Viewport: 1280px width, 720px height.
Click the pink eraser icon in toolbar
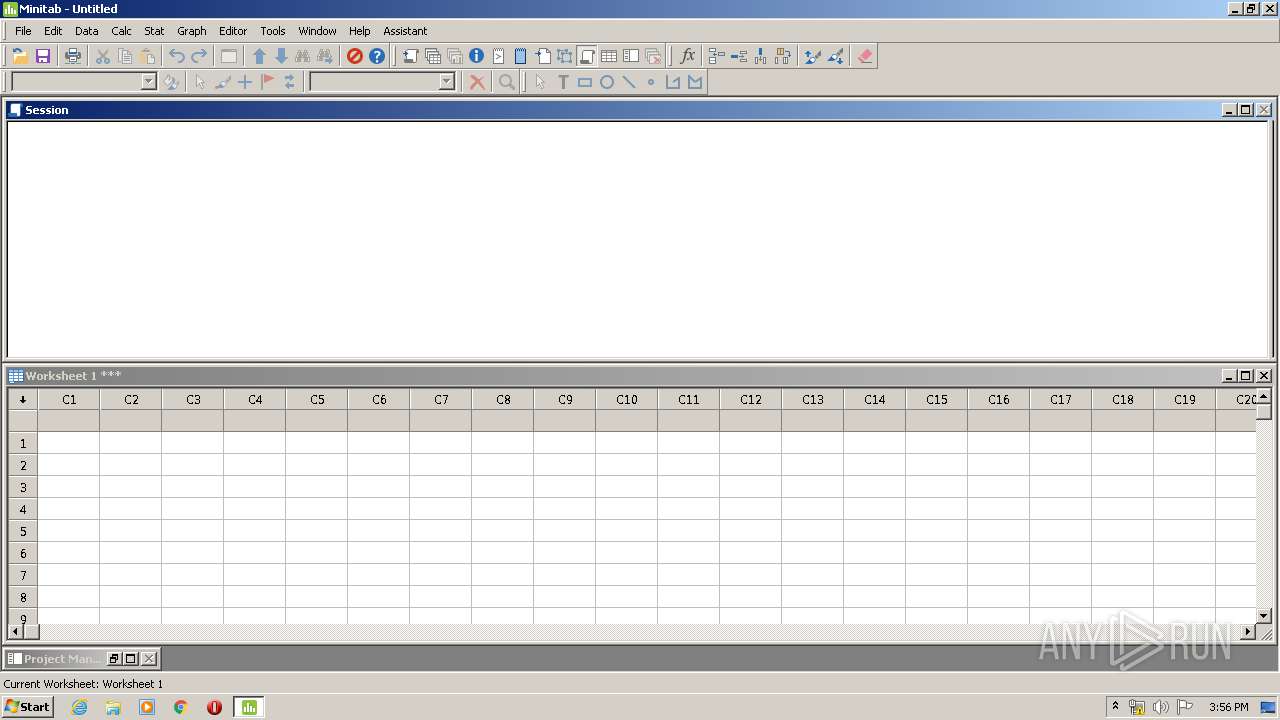coord(866,56)
